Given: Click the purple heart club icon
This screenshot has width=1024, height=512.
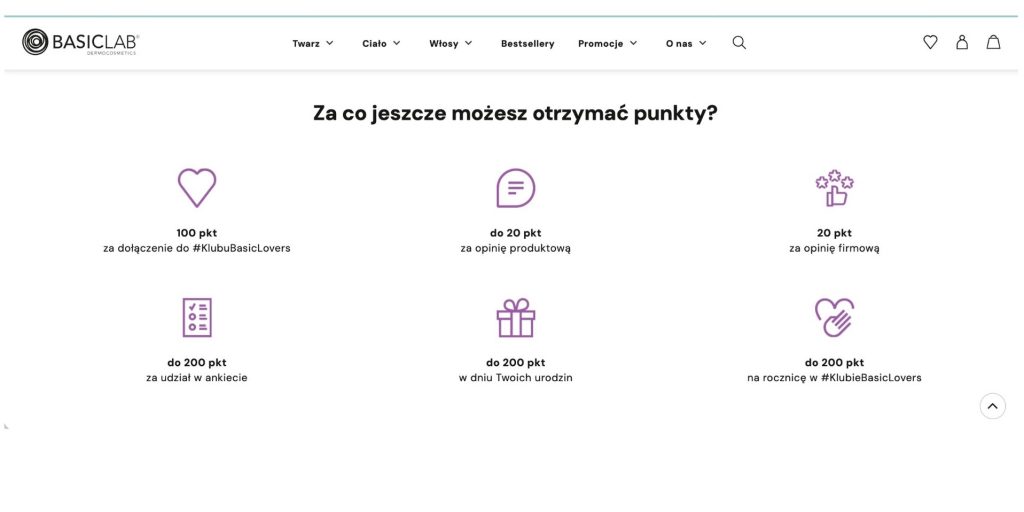Looking at the screenshot, I should coord(197,188).
